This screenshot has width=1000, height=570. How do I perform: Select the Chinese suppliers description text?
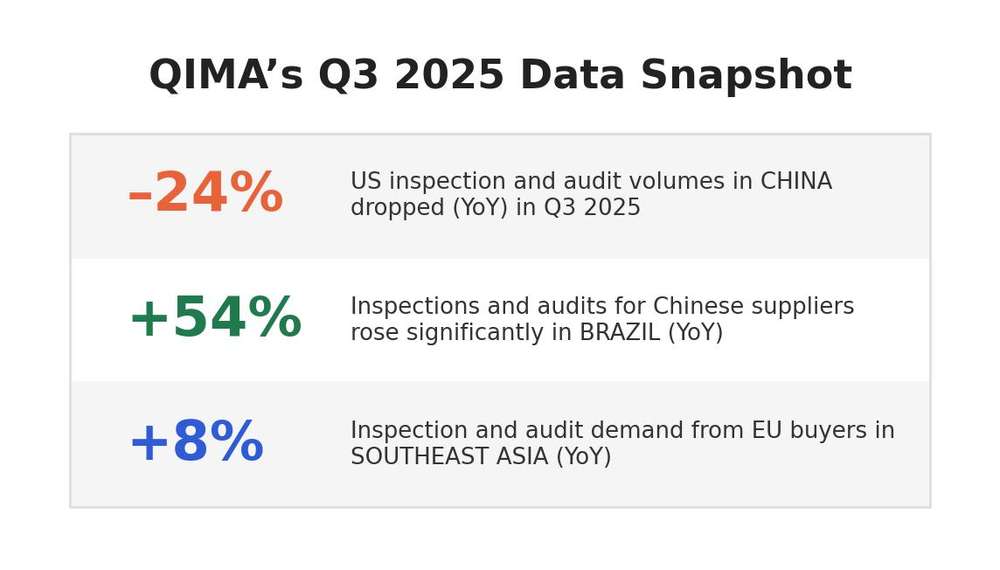pos(602,319)
